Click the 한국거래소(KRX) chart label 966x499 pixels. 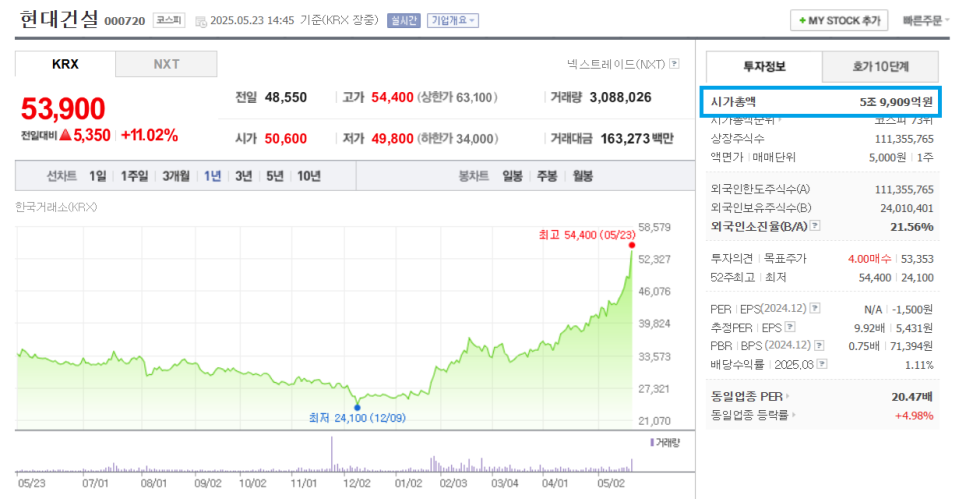(56, 207)
